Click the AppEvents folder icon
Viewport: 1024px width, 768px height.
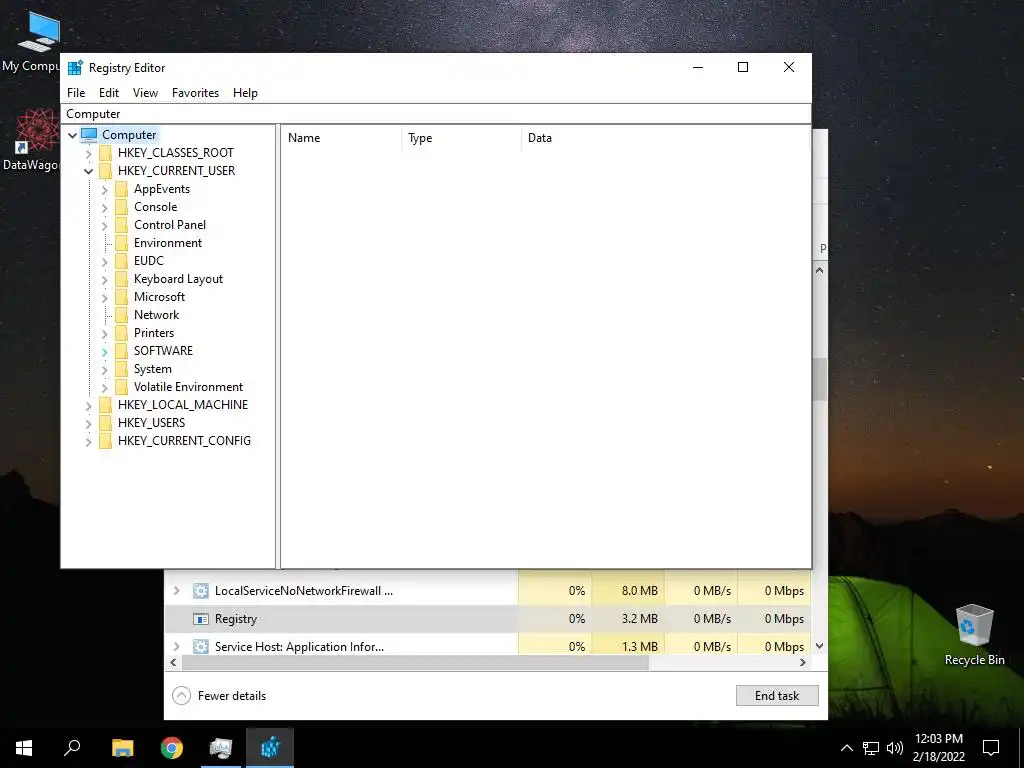121,189
